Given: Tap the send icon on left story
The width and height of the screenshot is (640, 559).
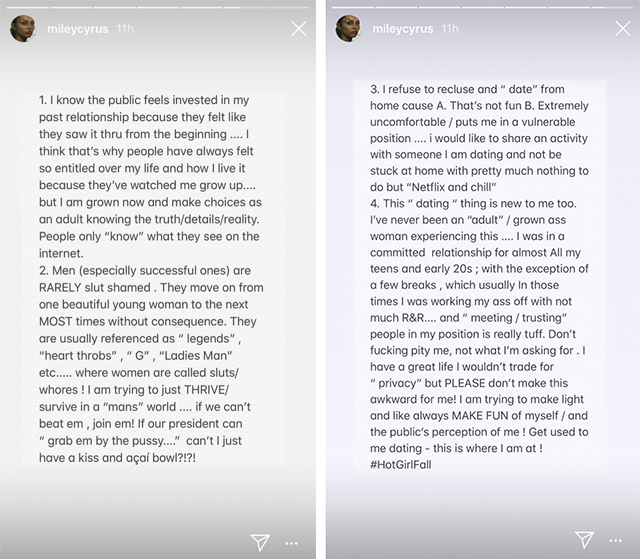Looking at the screenshot, I should (x=260, y=542).
